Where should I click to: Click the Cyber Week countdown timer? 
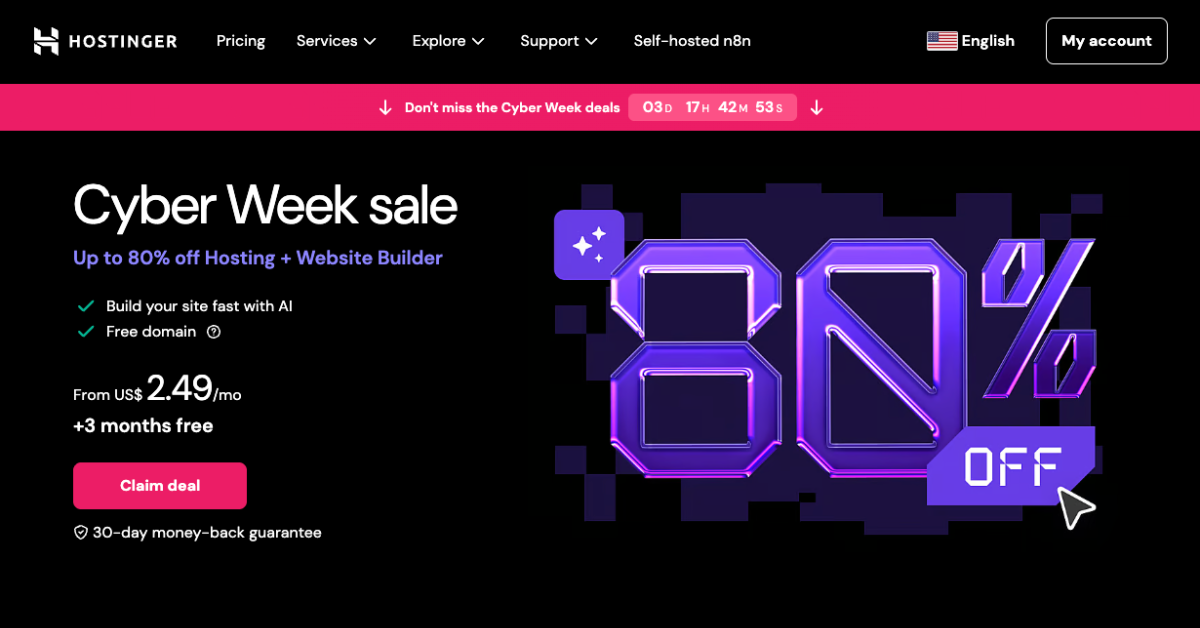click(x=712, y=108)
